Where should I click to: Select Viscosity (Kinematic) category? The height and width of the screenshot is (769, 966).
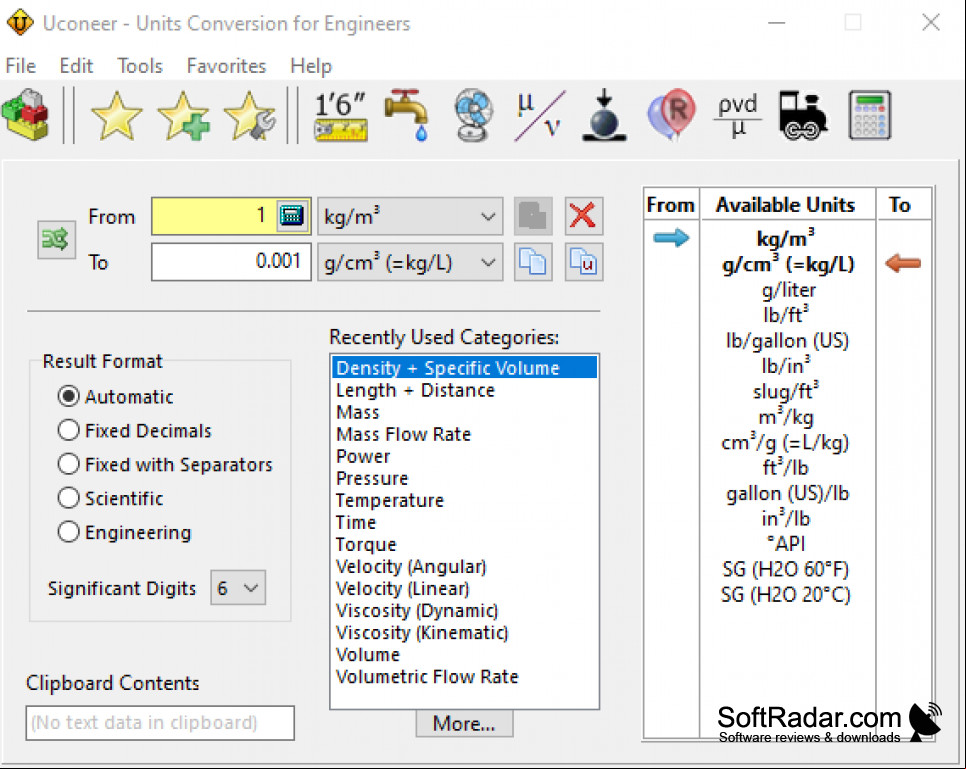click(x=465, y=633)
